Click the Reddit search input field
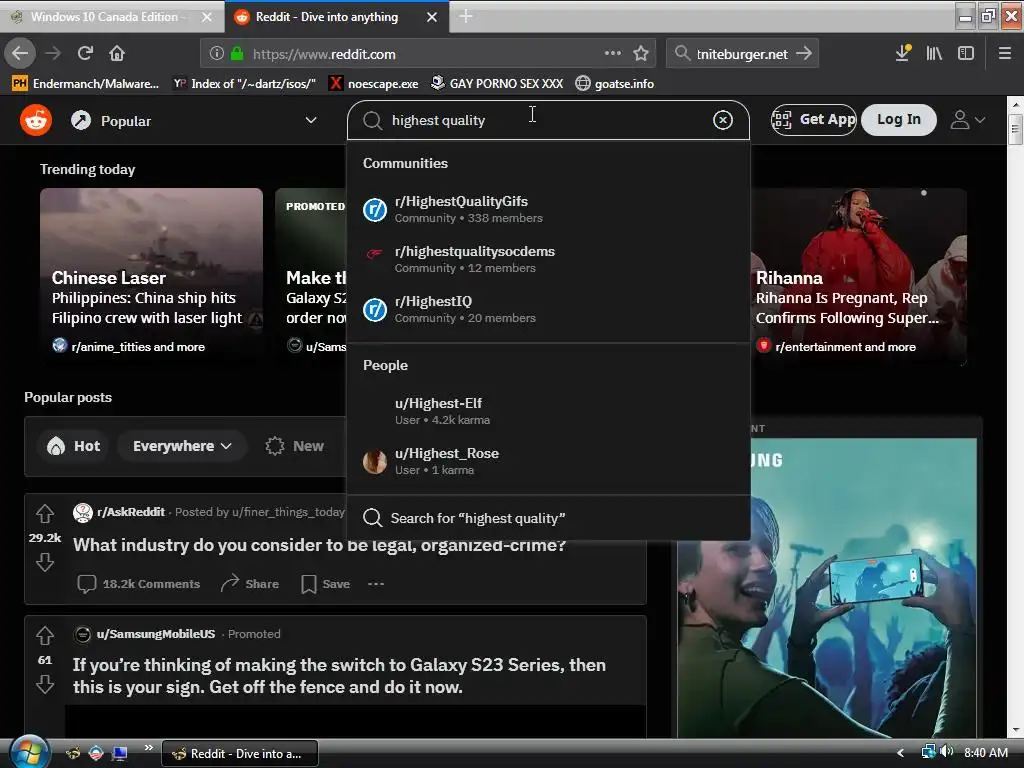 click(549, 120)
